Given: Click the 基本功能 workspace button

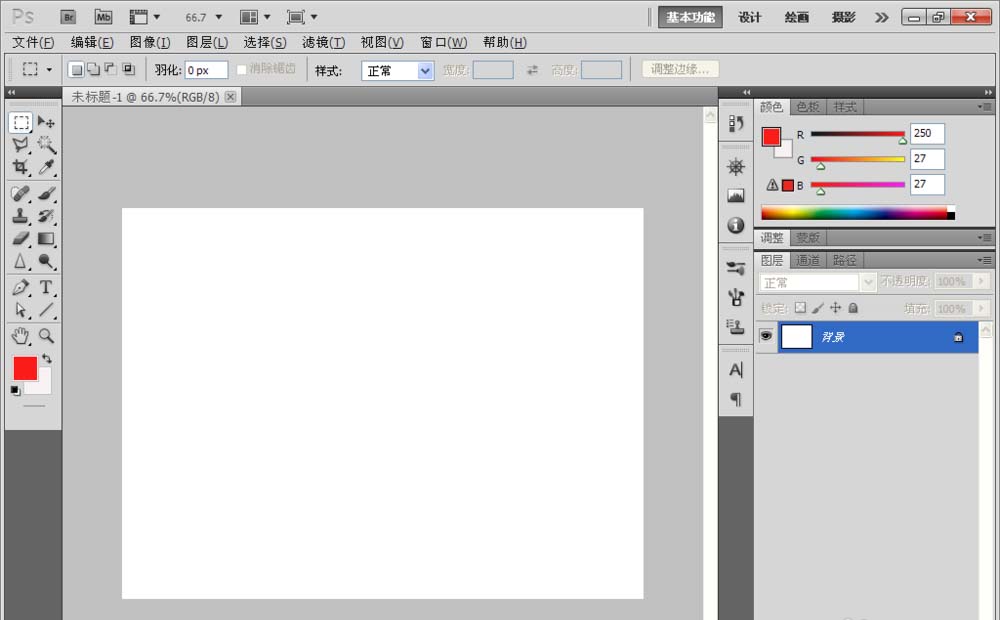Looking at the screenshot, I should [x=690, y=17].
